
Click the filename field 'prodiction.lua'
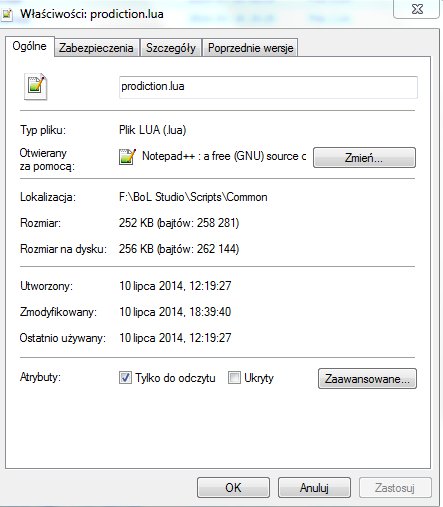pyautogui.click(x=268, y=87)
